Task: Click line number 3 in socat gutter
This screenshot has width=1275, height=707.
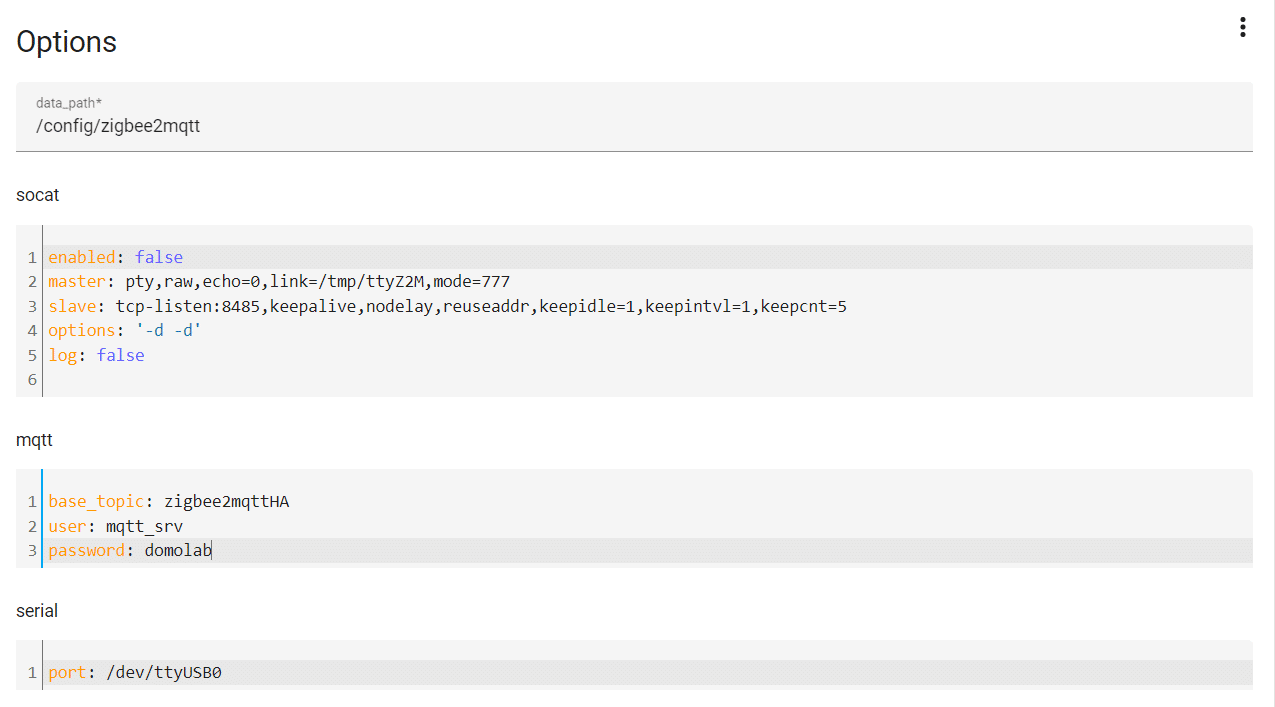Action: pos(32,306)
